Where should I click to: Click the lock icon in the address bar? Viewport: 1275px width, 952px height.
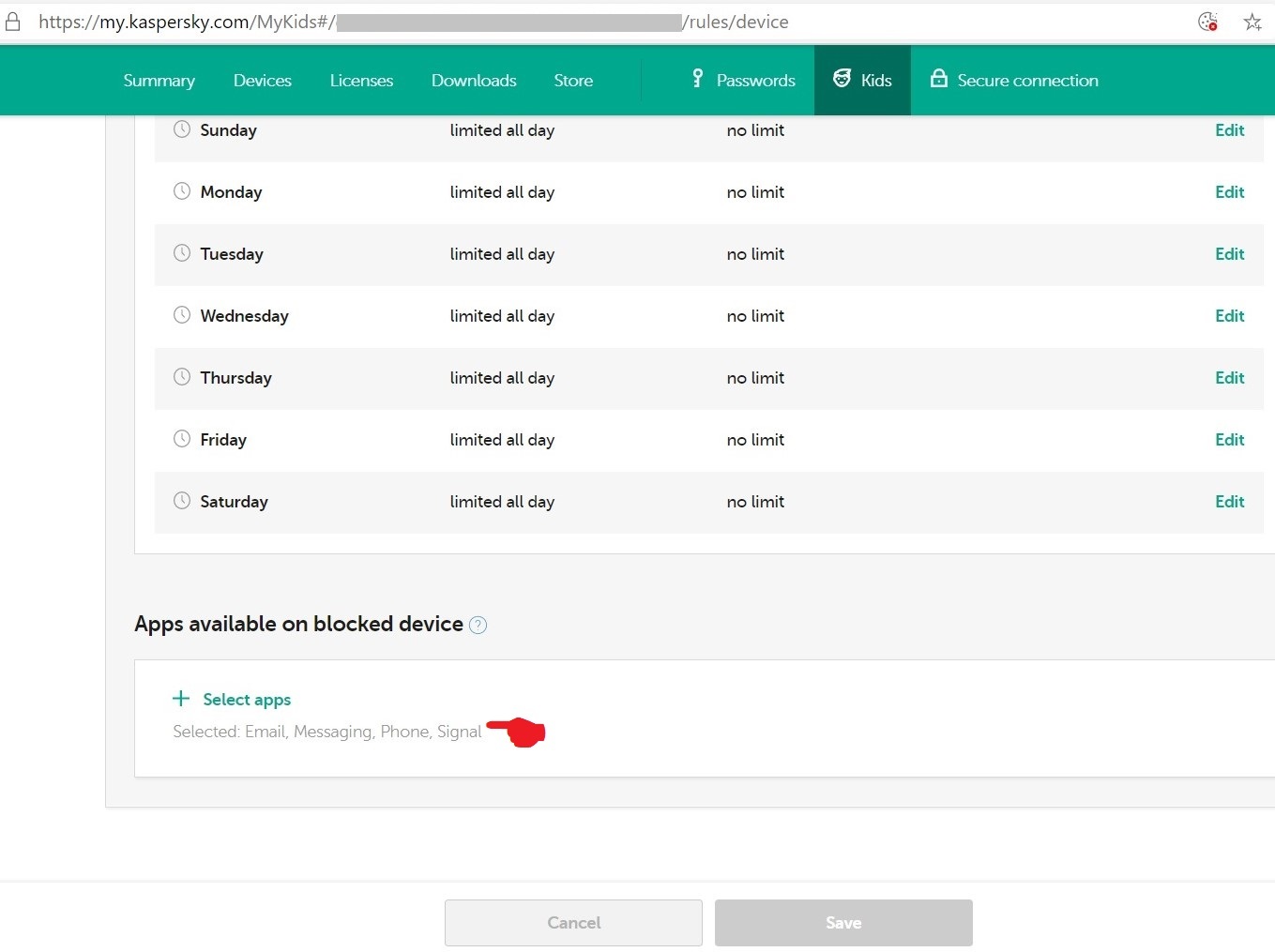(x=13, y=22)
